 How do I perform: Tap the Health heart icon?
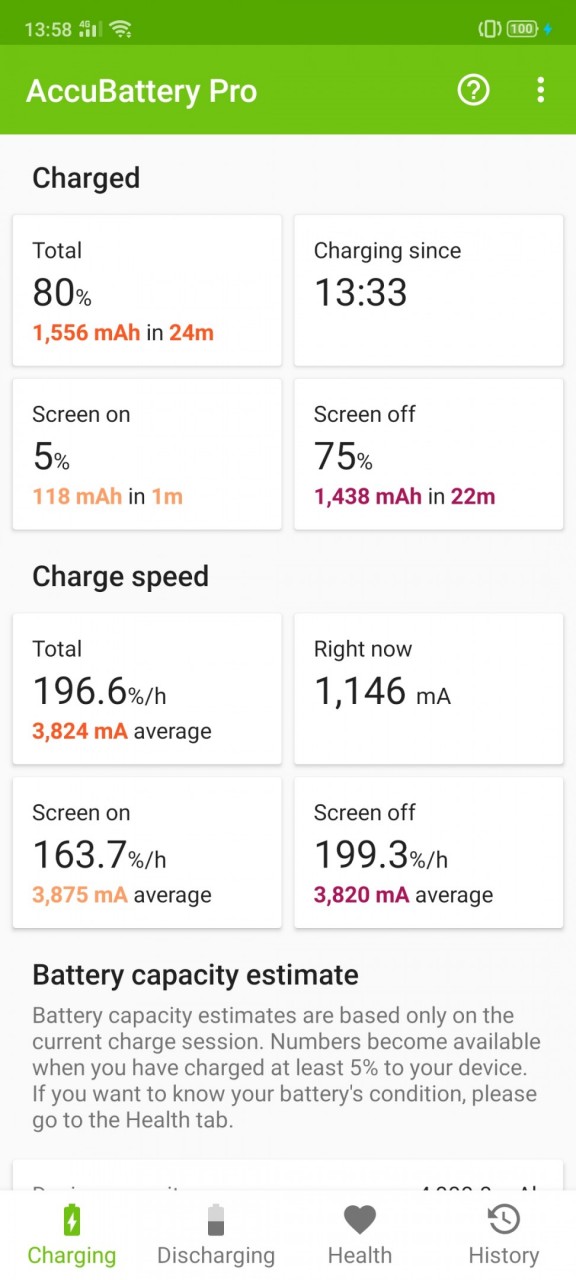click(x=360, y=1220)
